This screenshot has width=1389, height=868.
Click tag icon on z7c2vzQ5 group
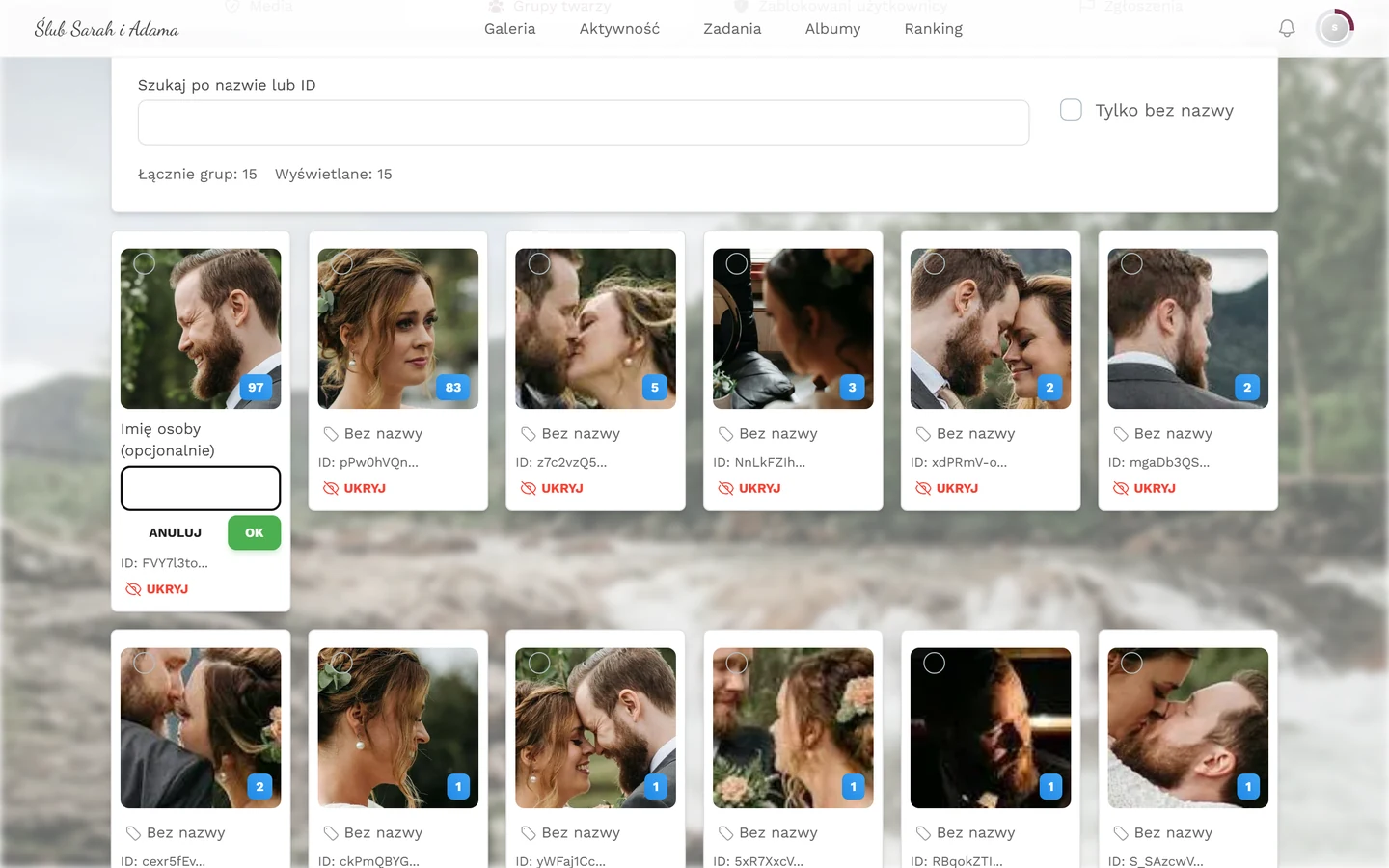(x=529, y=434)
